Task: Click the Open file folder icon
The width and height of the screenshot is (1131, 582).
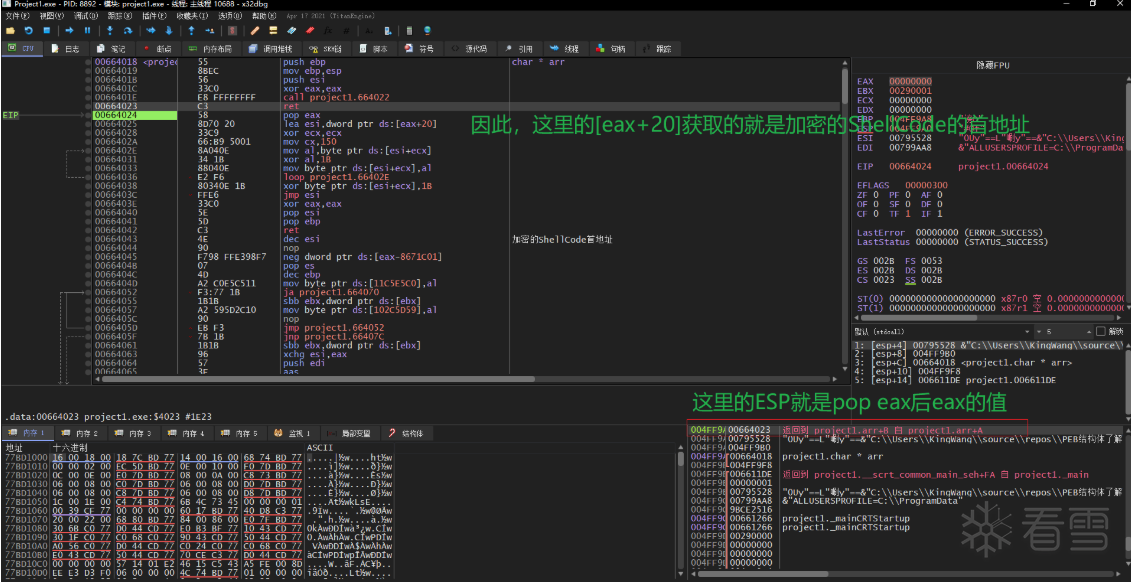Action: tap(11, 31)
